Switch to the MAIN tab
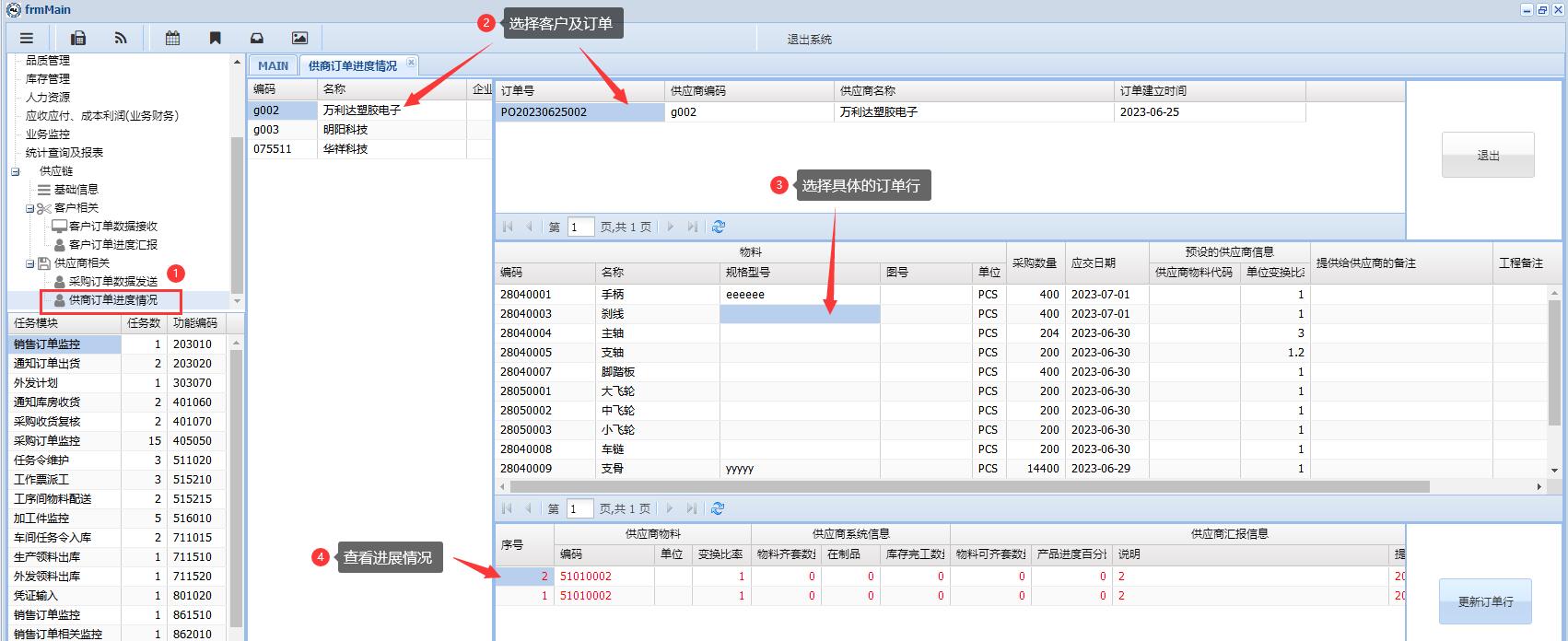Image resolution: width=1568 pixels, height=641 pixels. pyautogui.click(x=273, y=65)
